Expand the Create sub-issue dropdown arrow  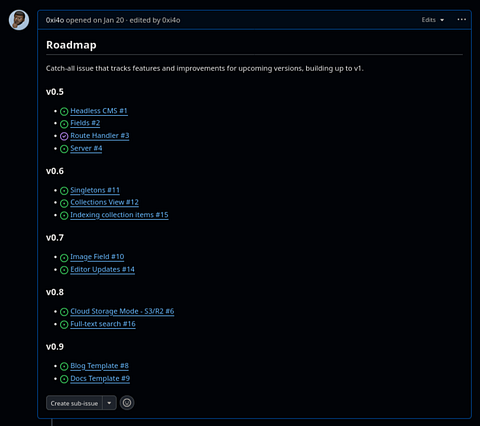pos(109,403)
